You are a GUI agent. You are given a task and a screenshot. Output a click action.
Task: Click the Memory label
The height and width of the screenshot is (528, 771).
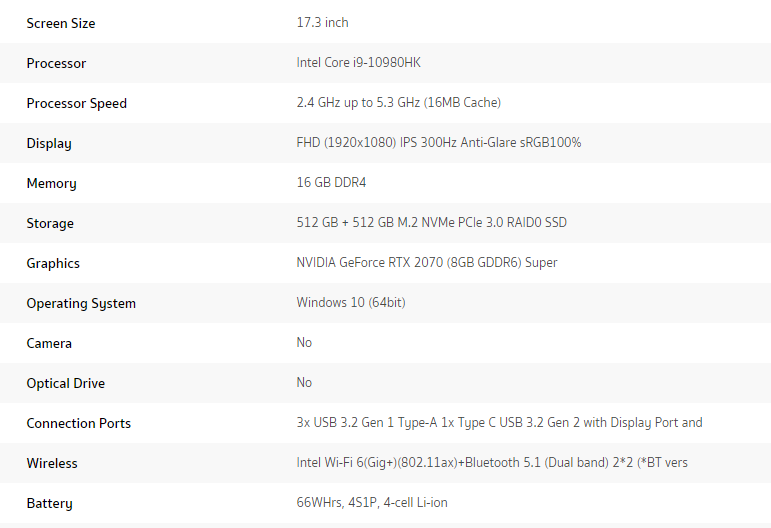pyautogui.click(x=52, y=183)
